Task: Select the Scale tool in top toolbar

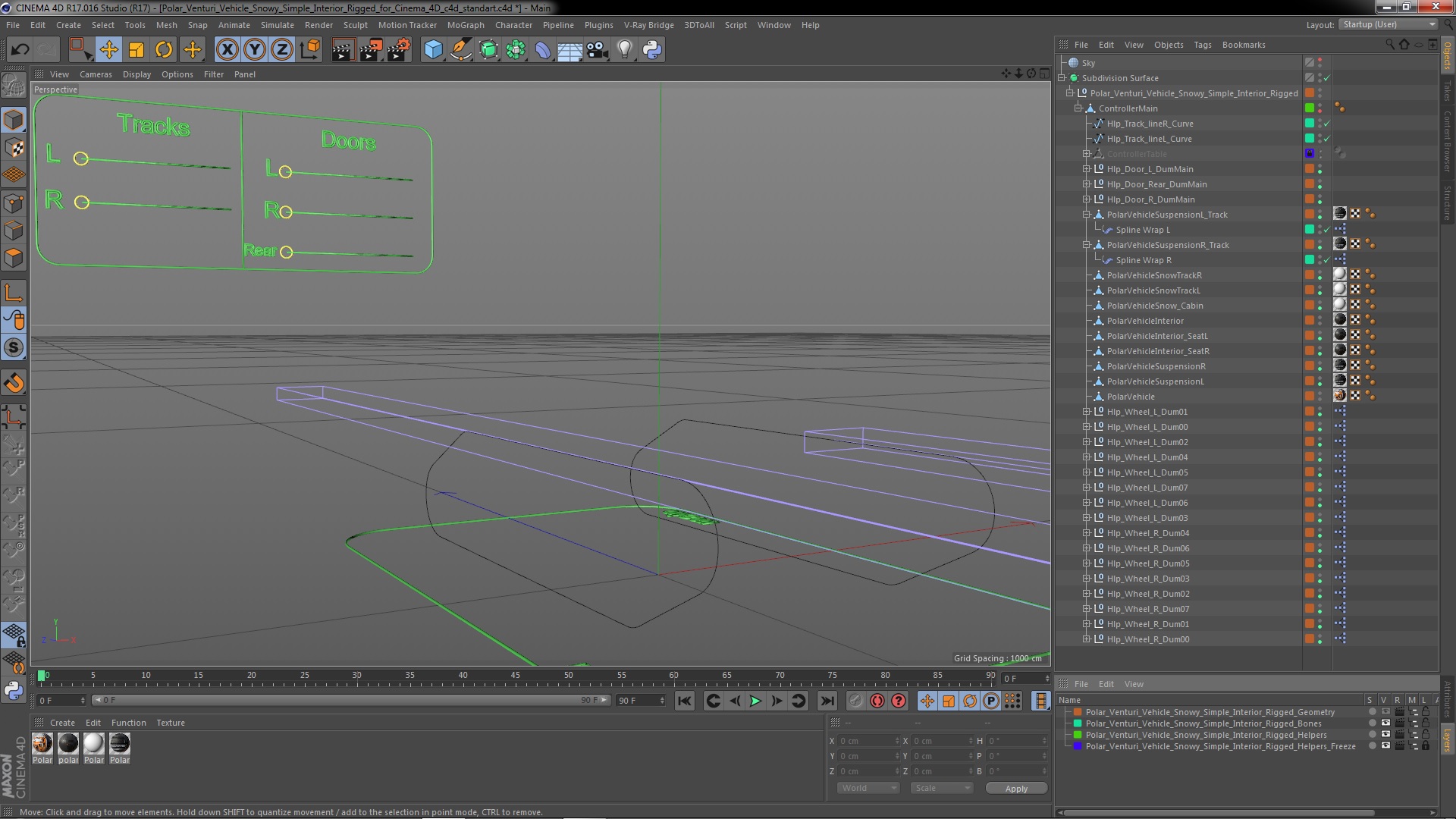Action: point(136,50)
